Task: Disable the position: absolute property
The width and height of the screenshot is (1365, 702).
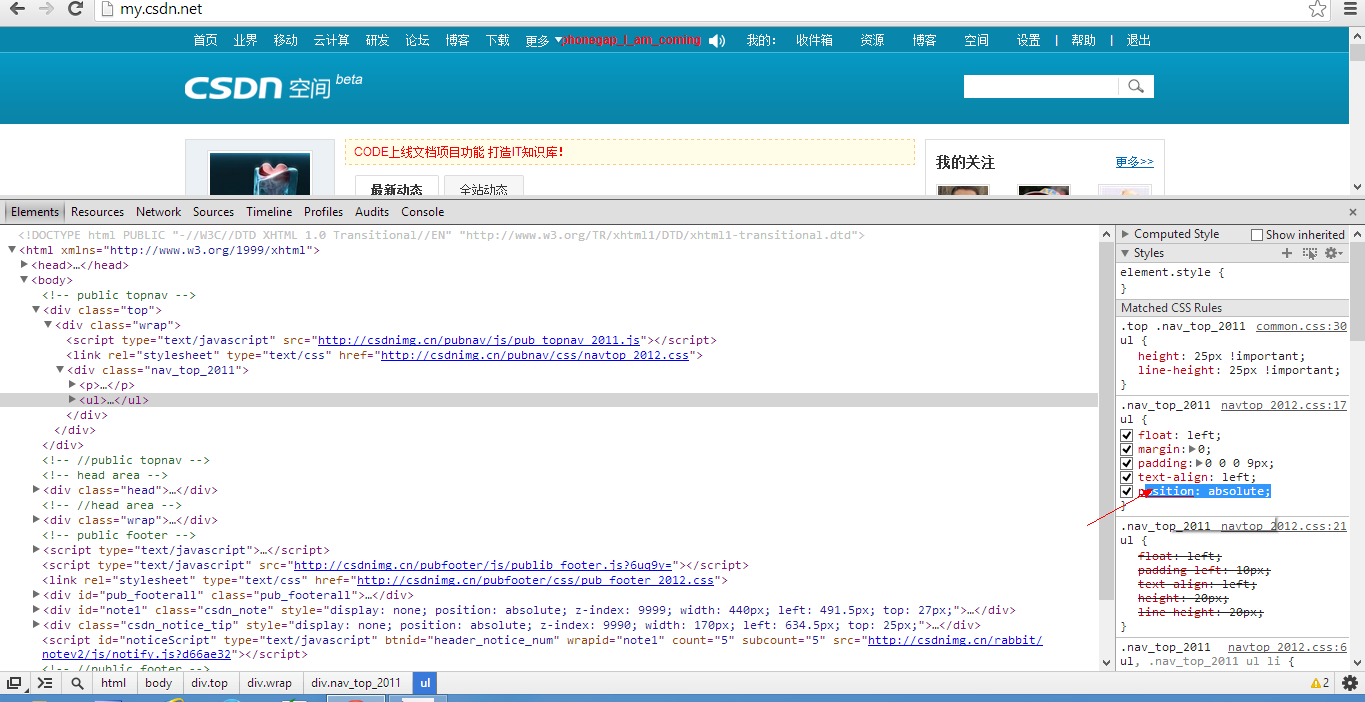Action: [1127, 492]
